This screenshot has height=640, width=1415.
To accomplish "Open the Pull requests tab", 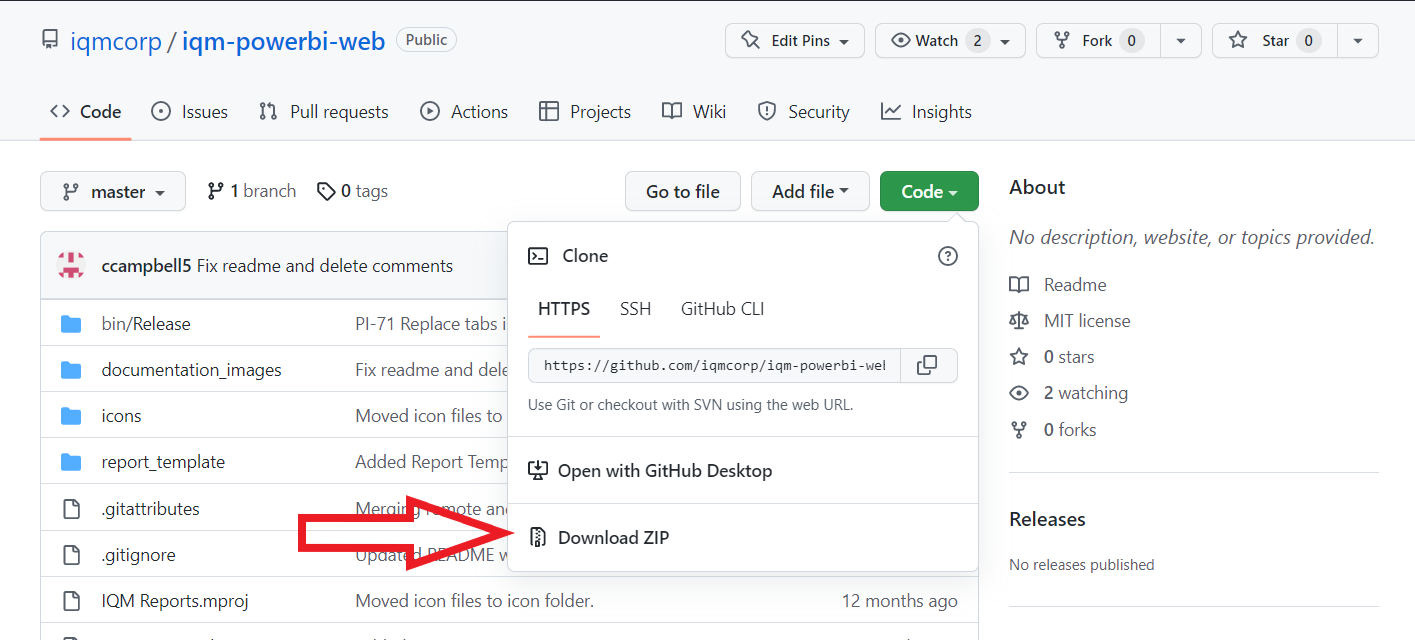I will (323, 112).
